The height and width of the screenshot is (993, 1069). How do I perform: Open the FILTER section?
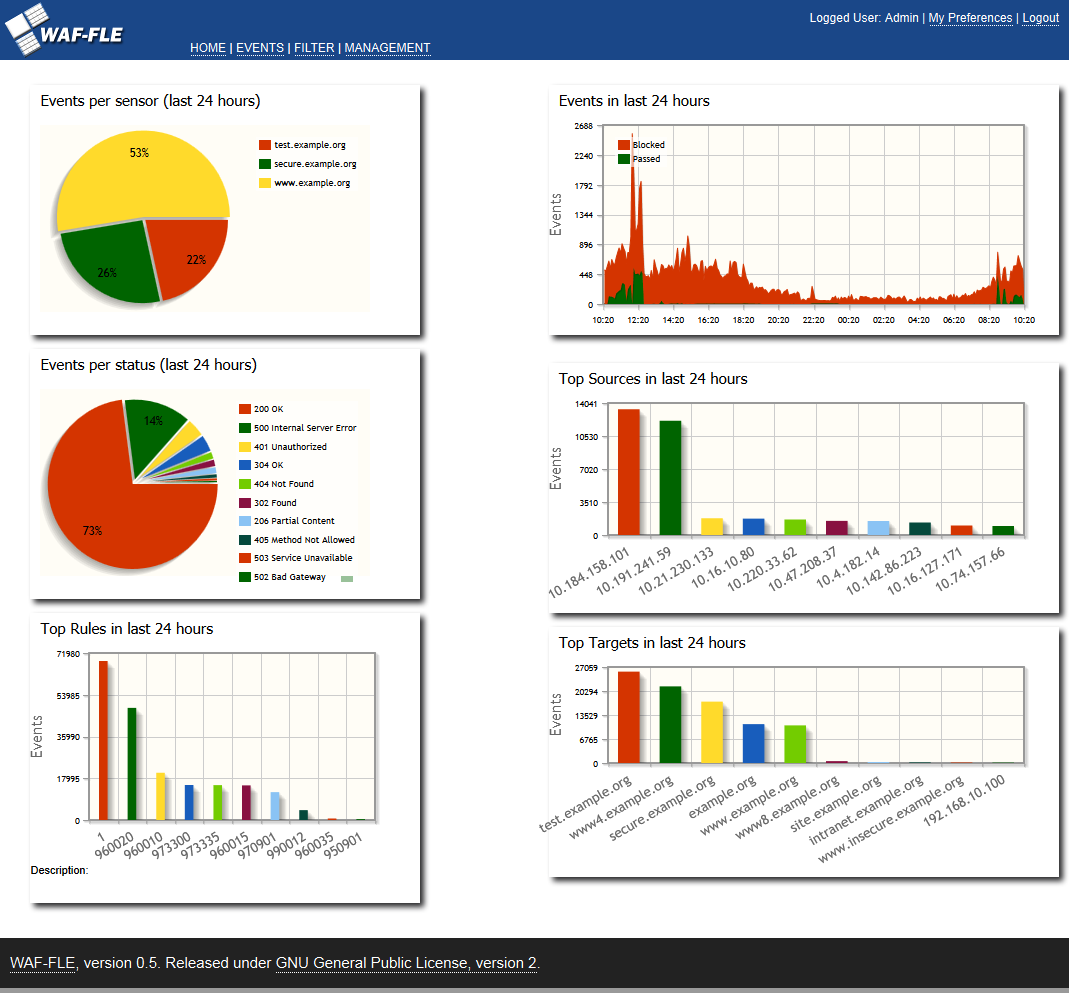[x=314, y=47]
